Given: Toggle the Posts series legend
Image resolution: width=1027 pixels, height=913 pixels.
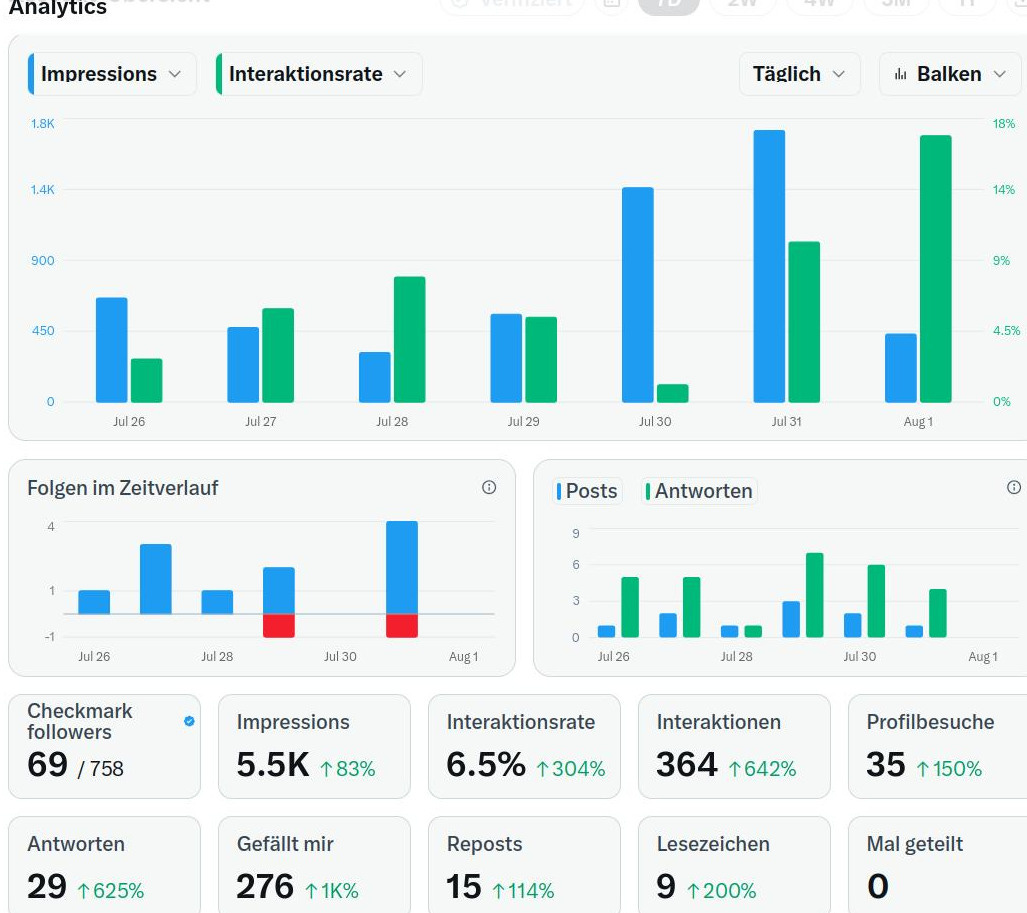Looking at the screenshot, I should [x=587, y=491].
